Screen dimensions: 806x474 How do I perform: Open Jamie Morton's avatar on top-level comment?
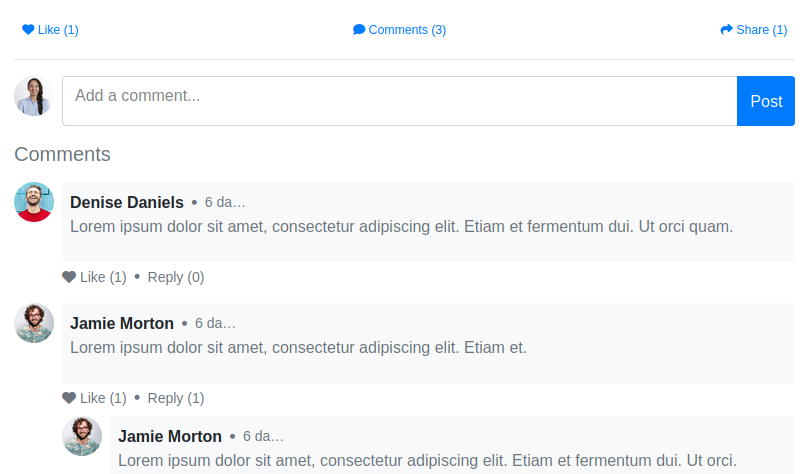click(x=34, y=323)
